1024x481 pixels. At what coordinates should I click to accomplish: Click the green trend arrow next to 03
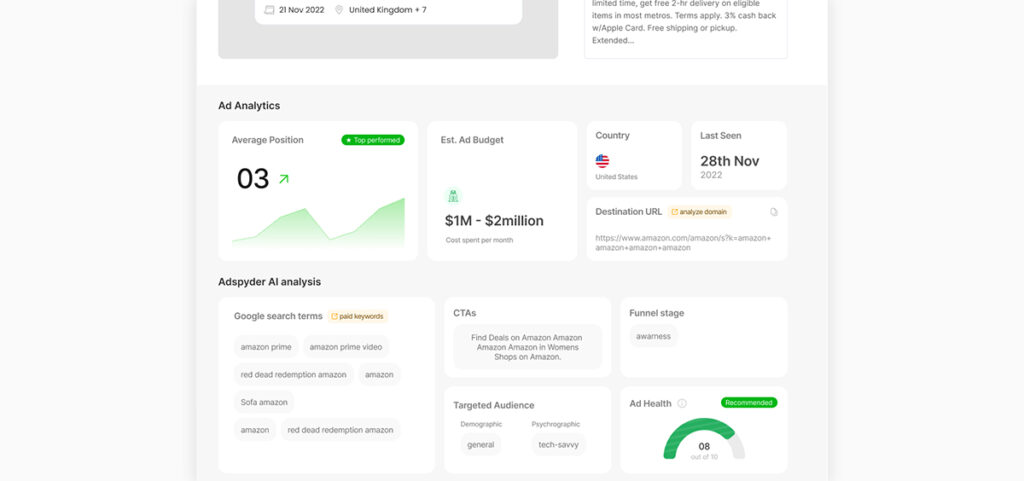point(283,179)
